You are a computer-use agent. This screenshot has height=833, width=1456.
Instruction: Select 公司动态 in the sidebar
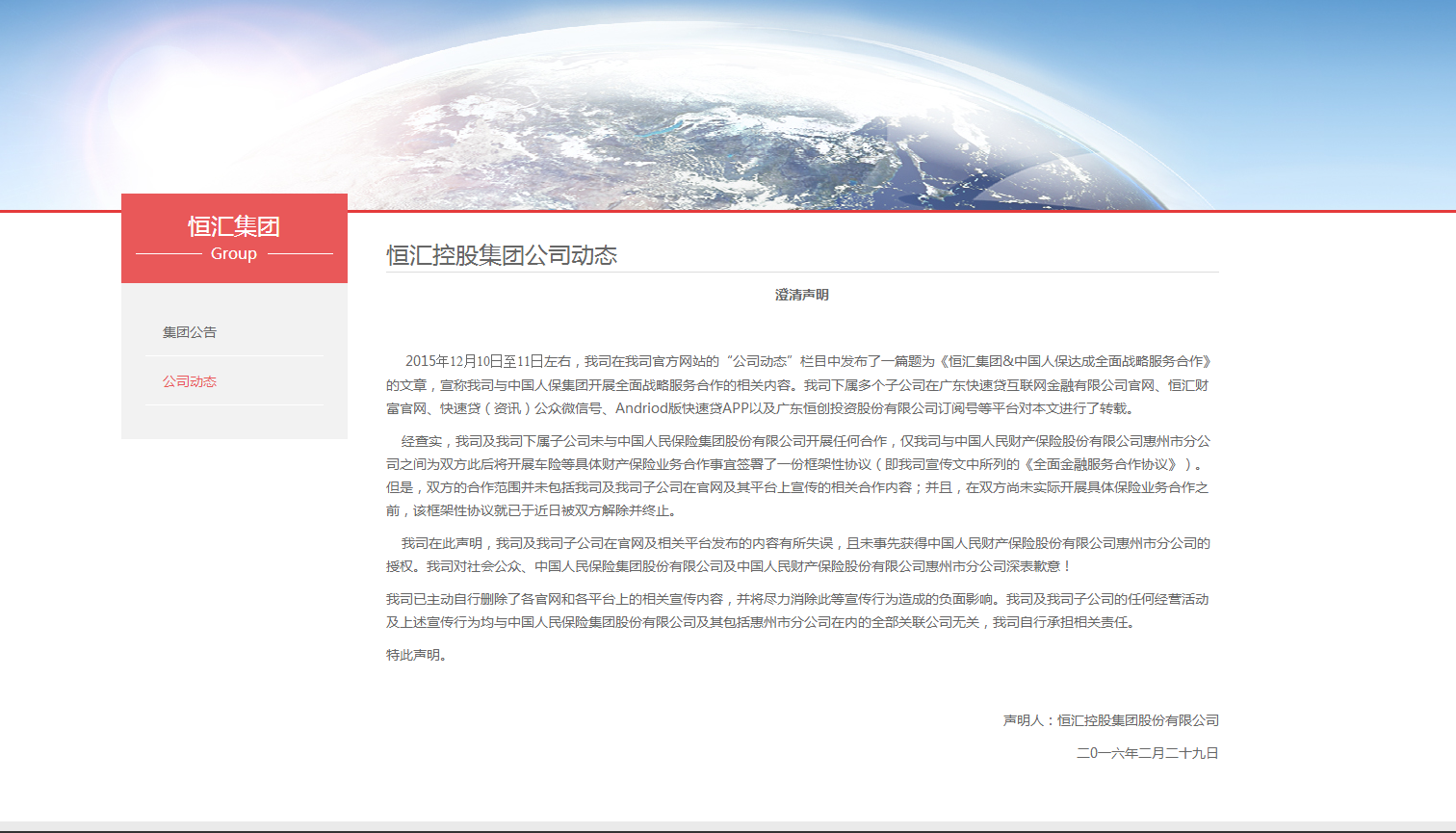coord(190,381)
